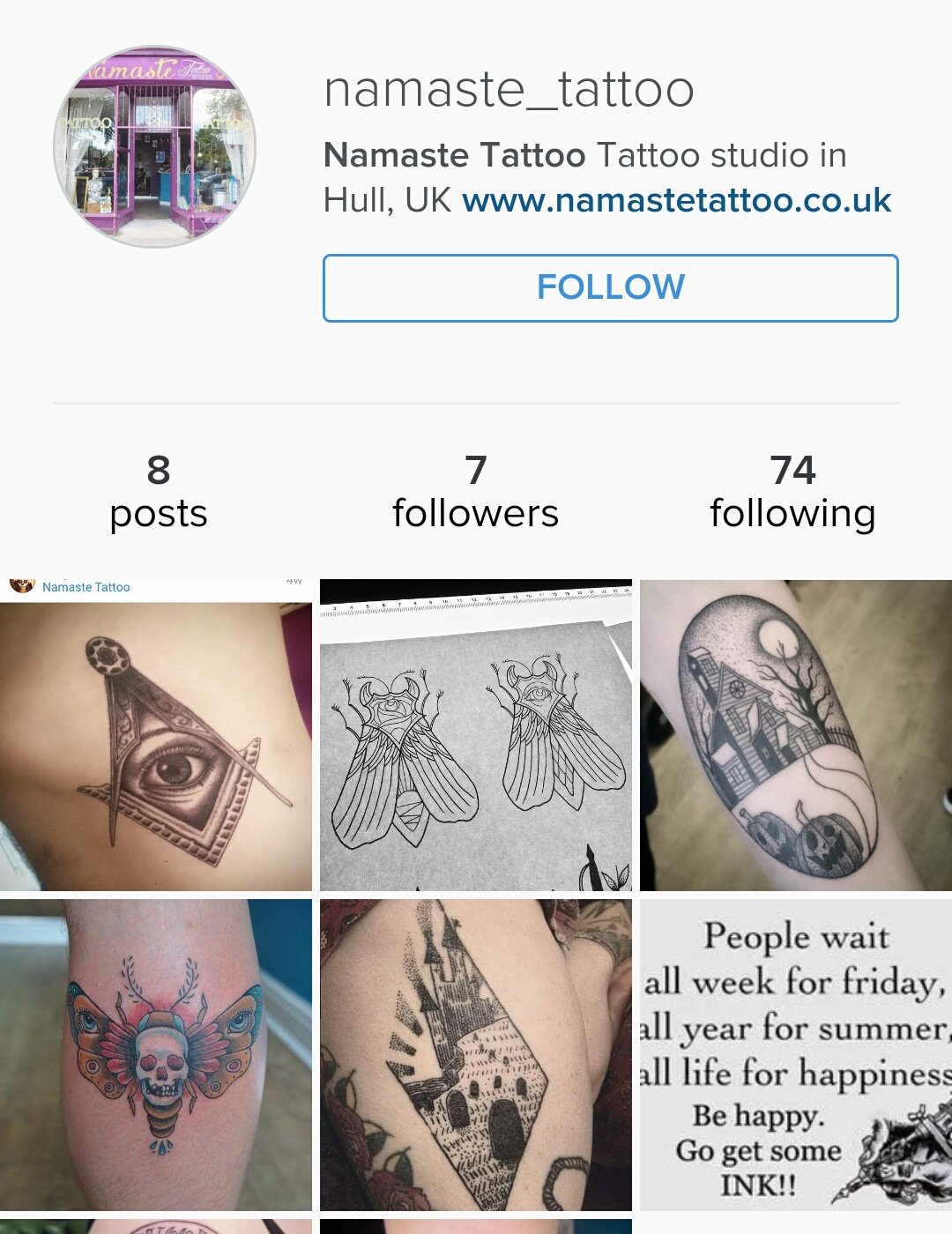View the 74 following list
The width and height of the screenshot is (952, 1234).
point(792,492)
